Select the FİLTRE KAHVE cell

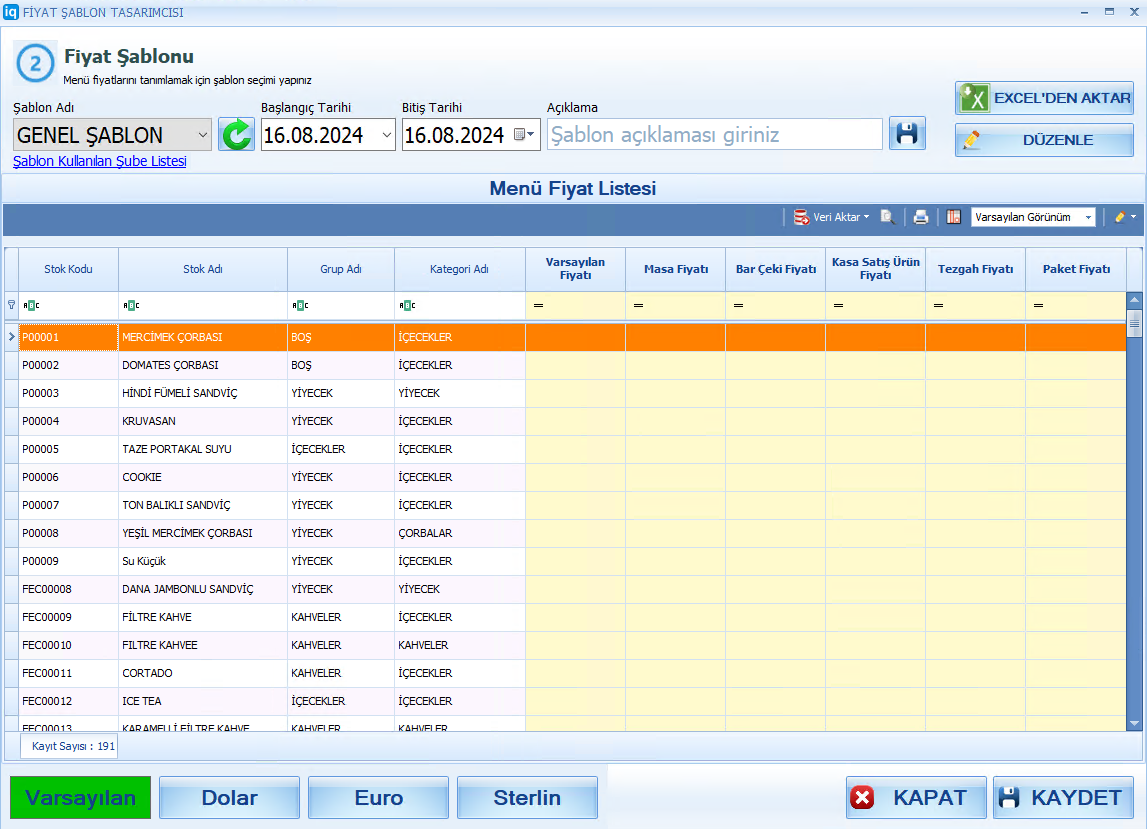[x=203, y=617]
